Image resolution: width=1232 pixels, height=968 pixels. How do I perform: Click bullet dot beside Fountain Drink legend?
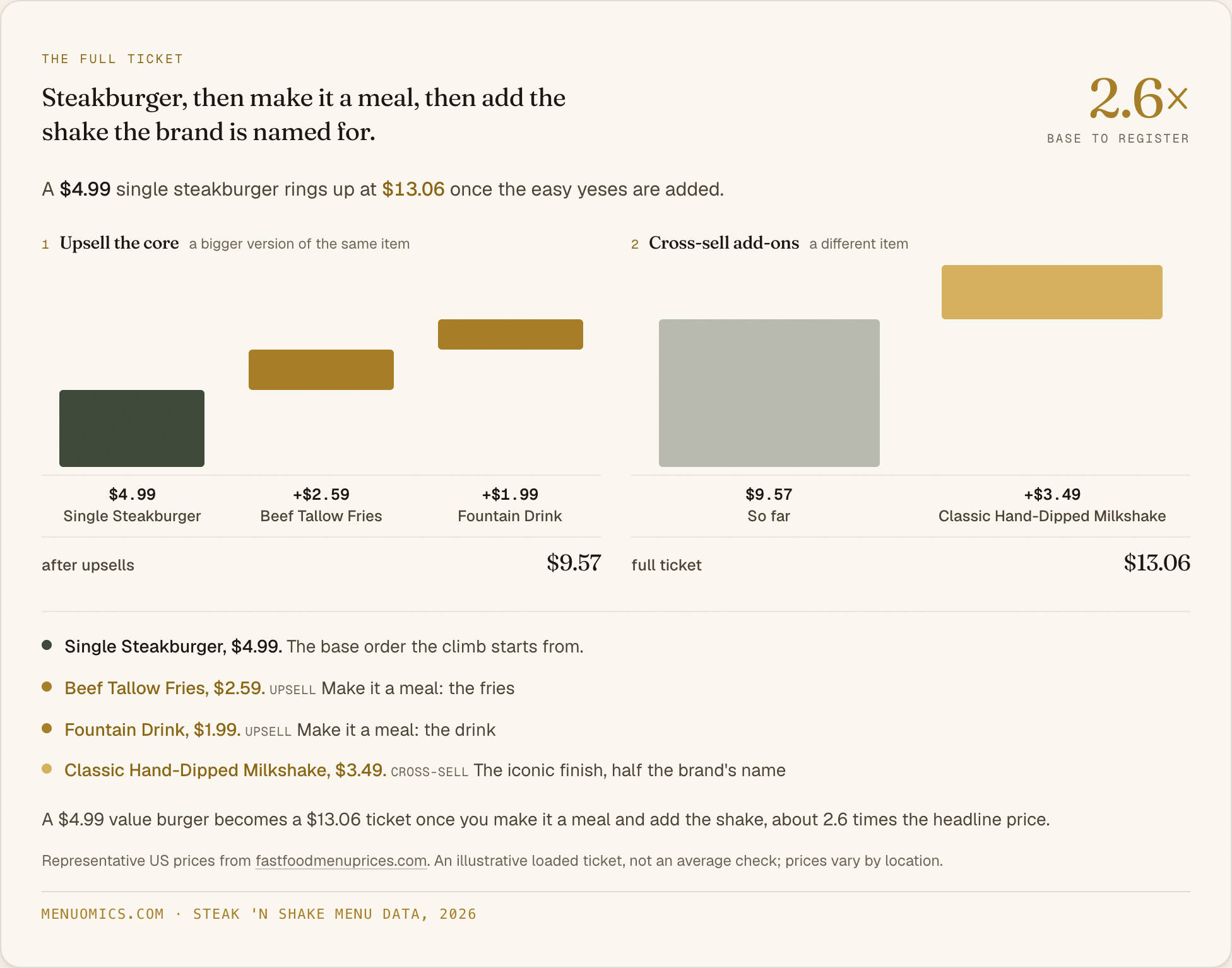pos(47,728)
